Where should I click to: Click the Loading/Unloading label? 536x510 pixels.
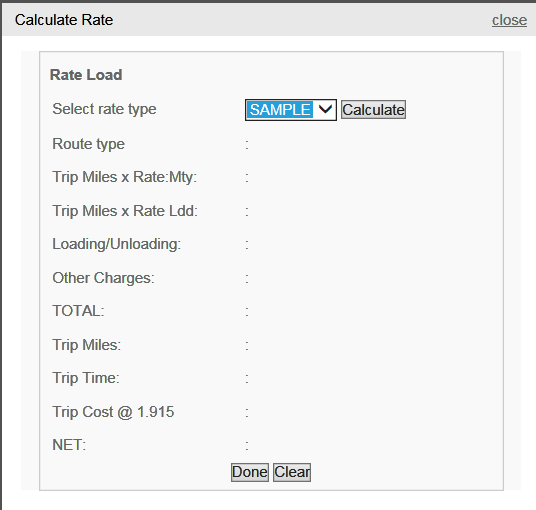click(x=117, y=244)
